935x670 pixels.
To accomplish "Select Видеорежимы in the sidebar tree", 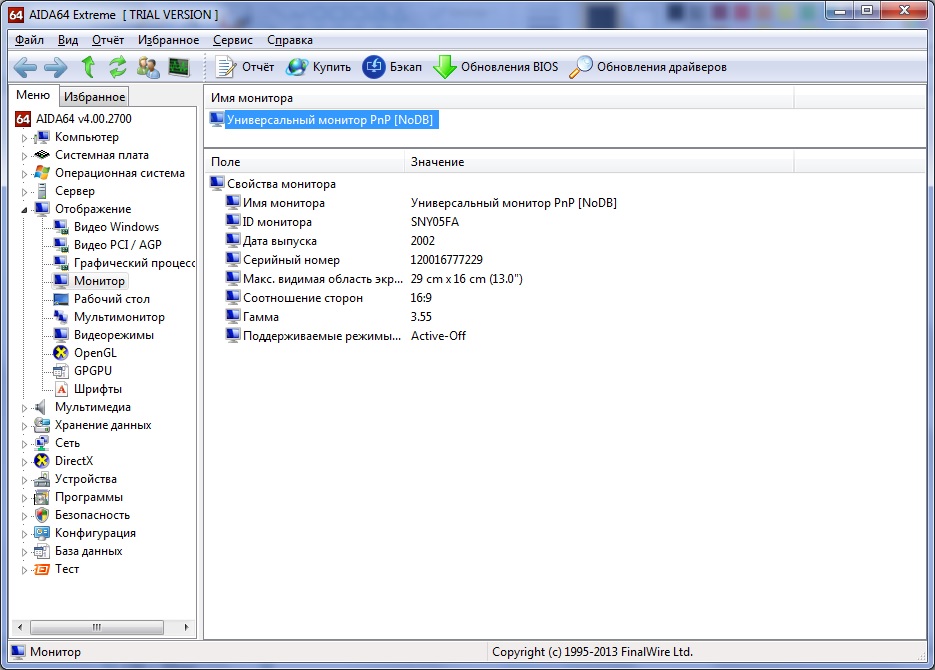I will [113, 335].
